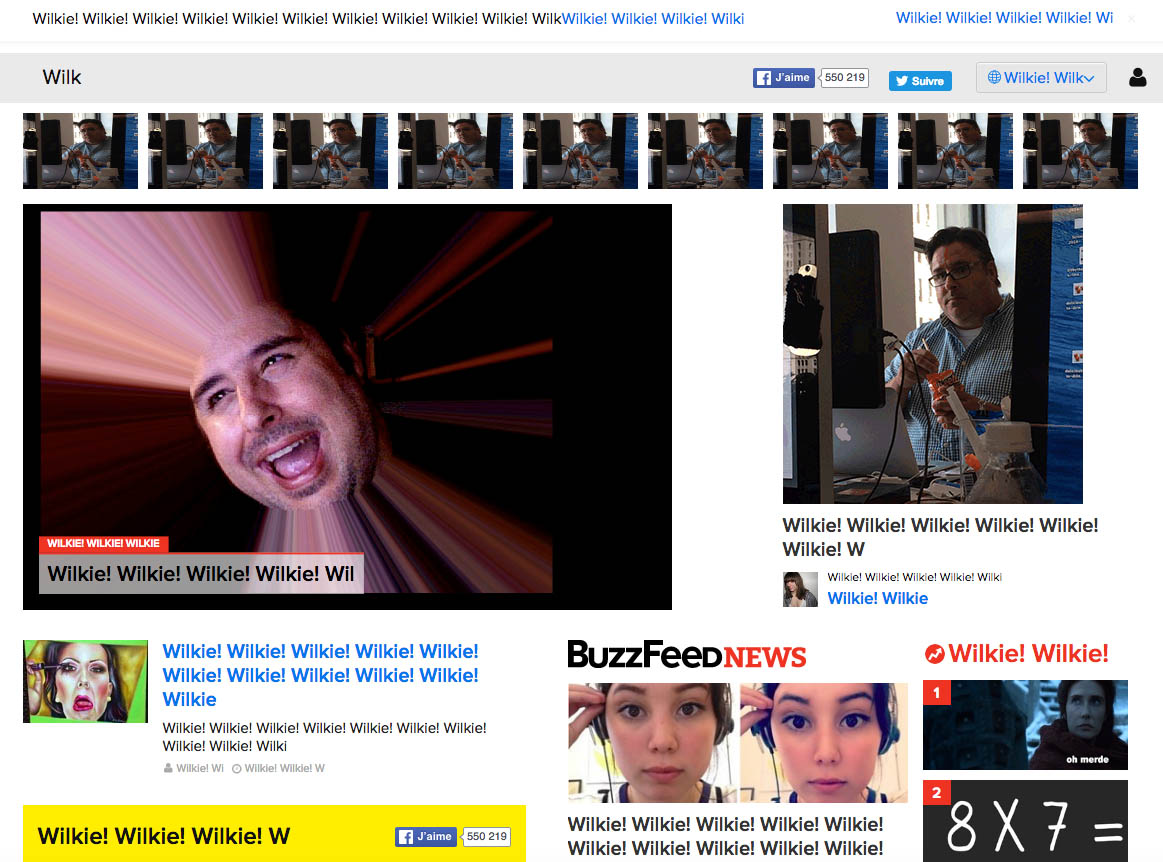
Task: Click the first thumbnail in the top image strip
Action: click(80, 151)
